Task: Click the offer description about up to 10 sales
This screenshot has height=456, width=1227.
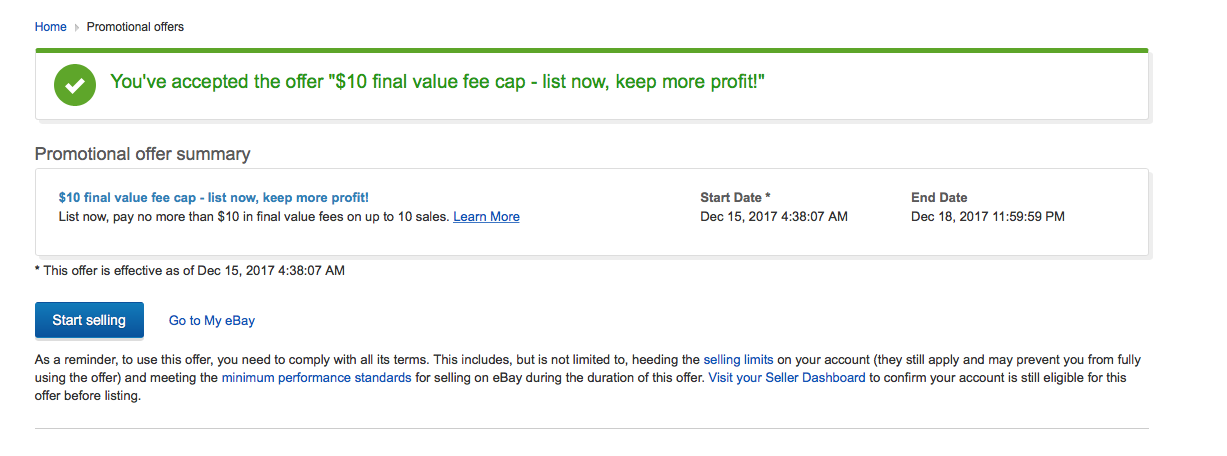Action: coord(254,217)
